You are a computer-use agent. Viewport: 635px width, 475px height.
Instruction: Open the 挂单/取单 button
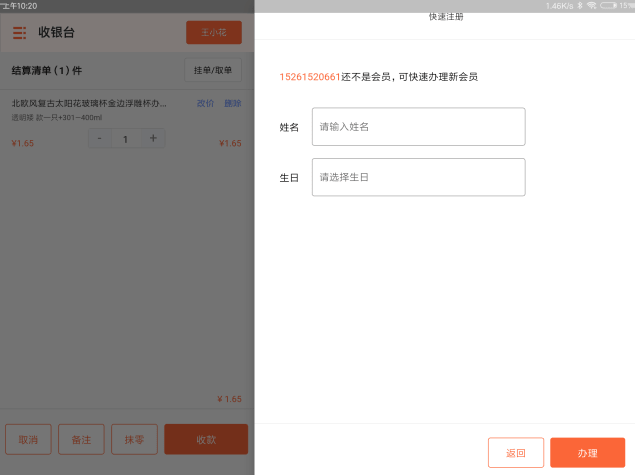click(213, 70)
